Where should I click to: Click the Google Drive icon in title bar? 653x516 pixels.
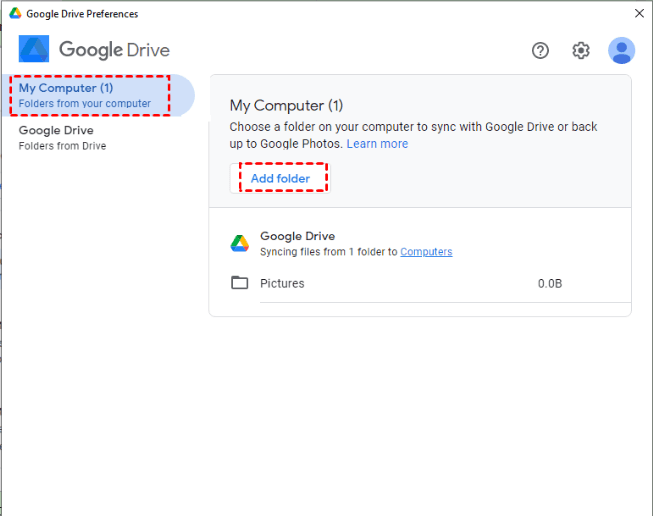[x=15, y=14]
